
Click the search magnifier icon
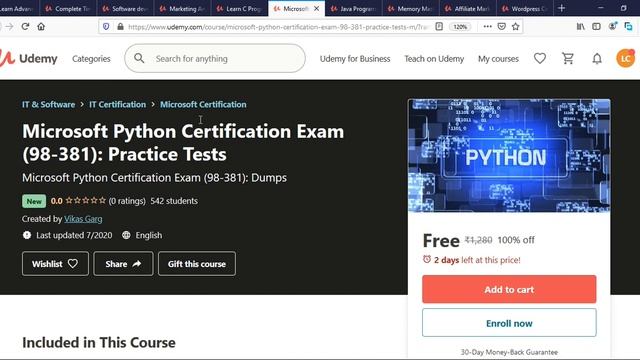pyautogui.click(x=139, y=58)
